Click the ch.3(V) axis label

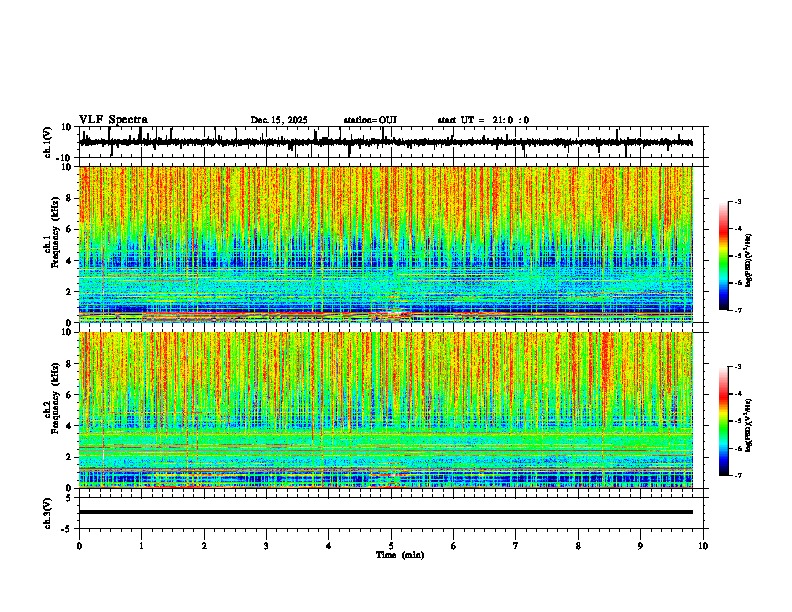48,513
